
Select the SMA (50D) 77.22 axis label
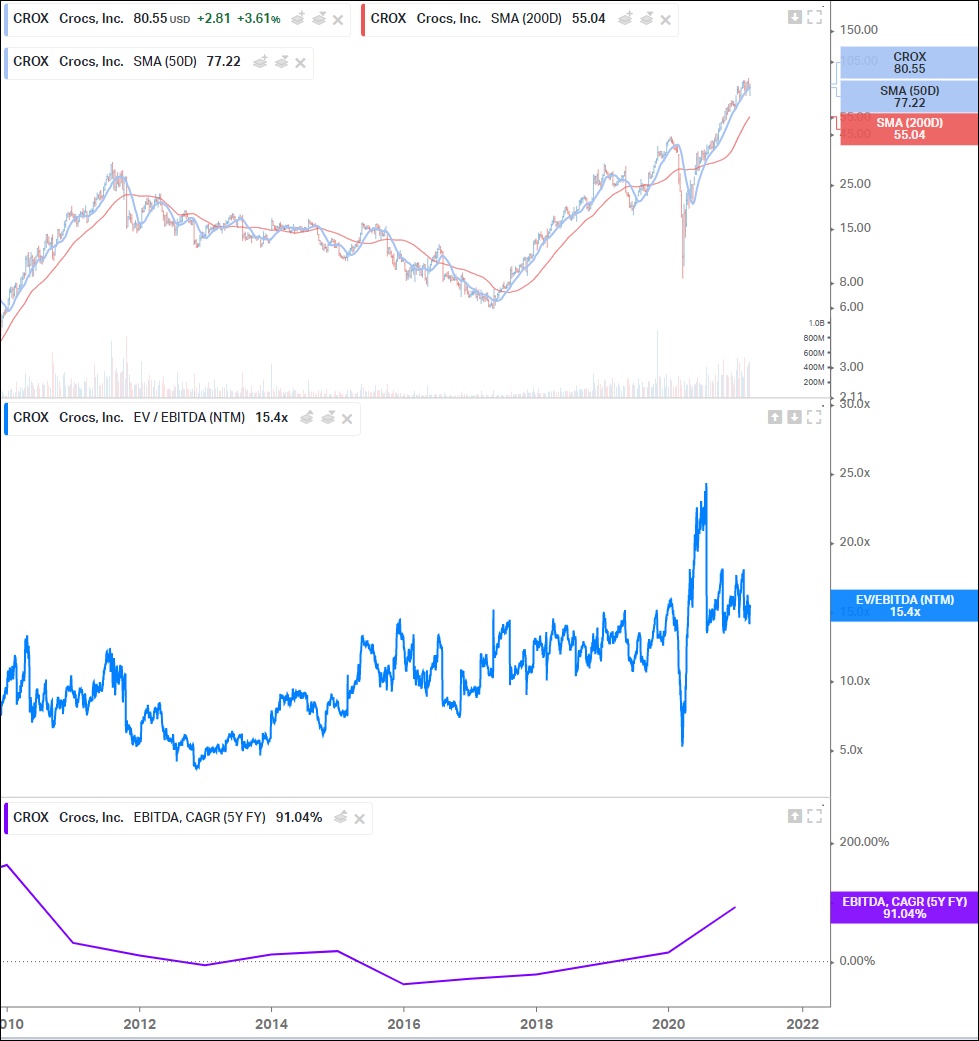[909, 97]
